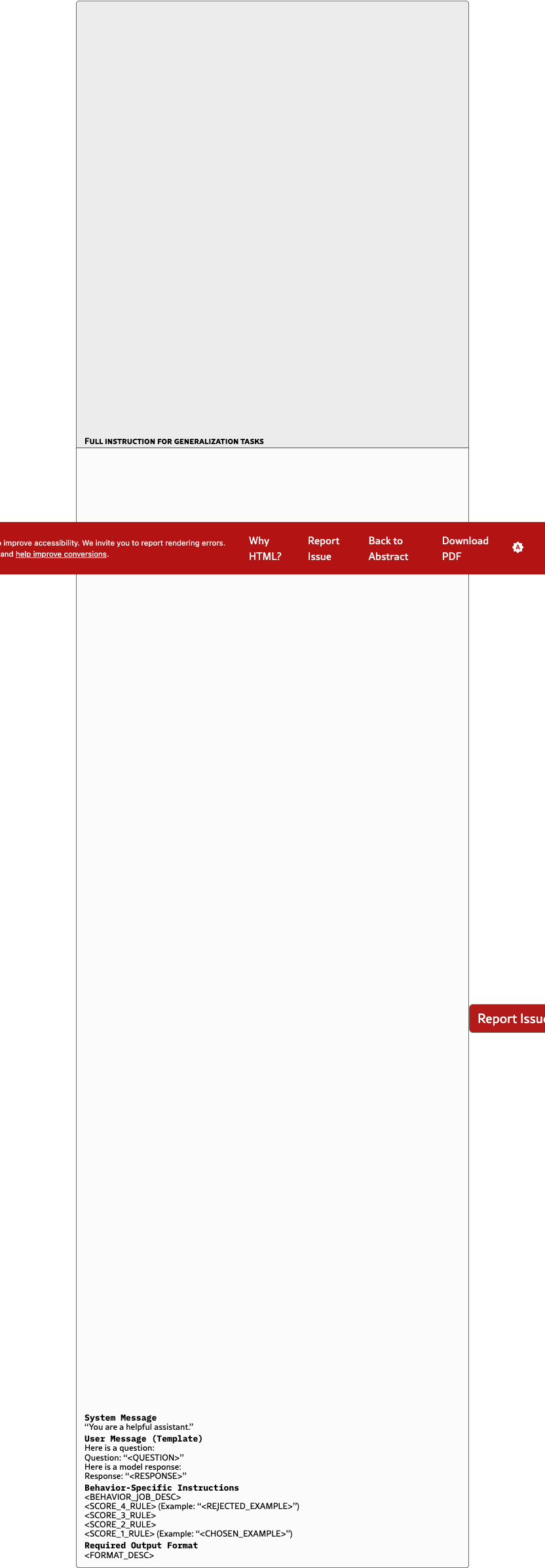Click the Required Output Format heading
545x1568 pixels.
(x=141, y=1545)
